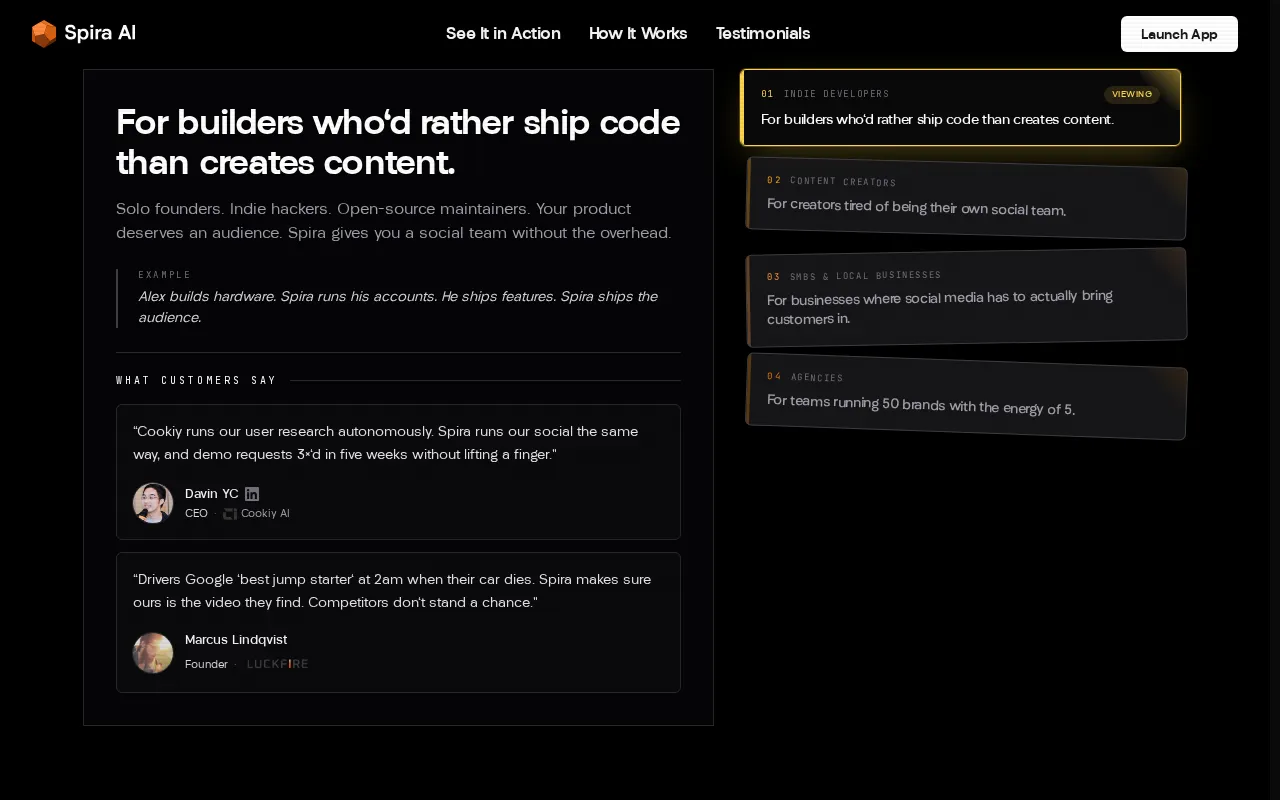
Task: Click the 'best jump starter' testimonial text
Action: coord(392,591)
